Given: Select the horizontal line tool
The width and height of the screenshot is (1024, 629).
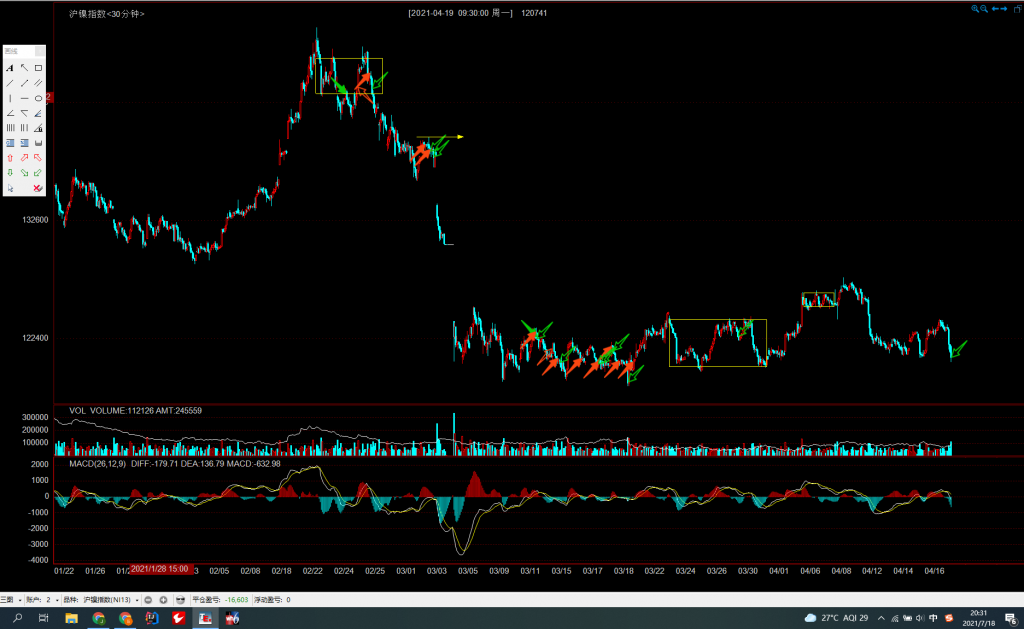Looking at the screenshot, I should [x=24, y=98].
